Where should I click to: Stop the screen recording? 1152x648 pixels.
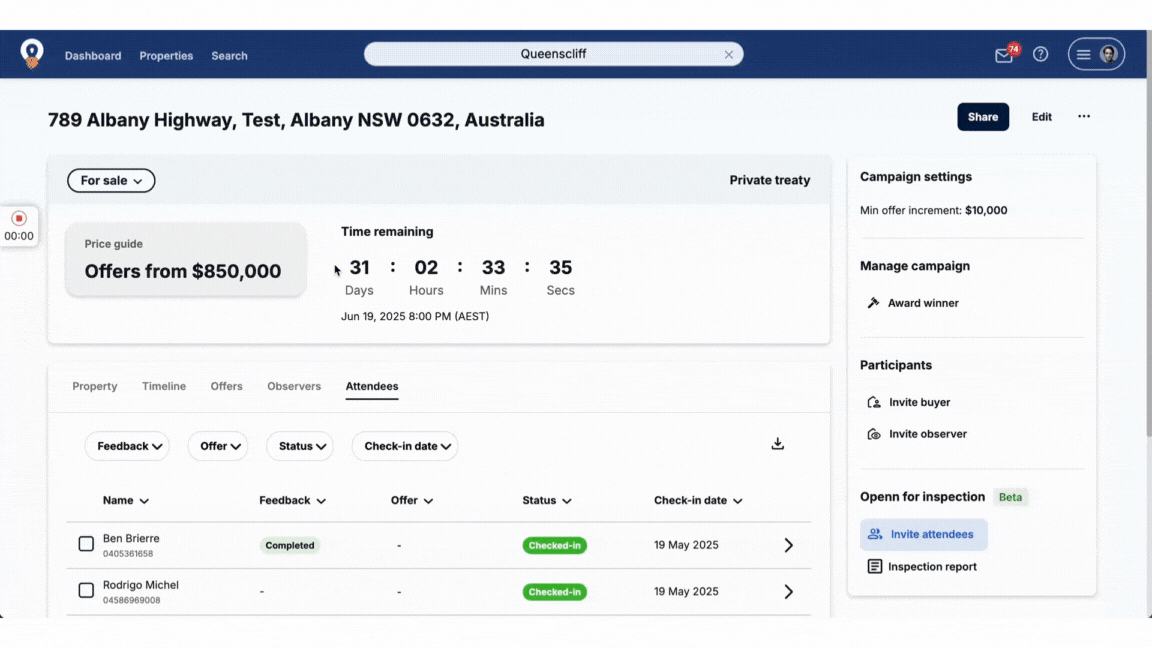coord(19,218)
